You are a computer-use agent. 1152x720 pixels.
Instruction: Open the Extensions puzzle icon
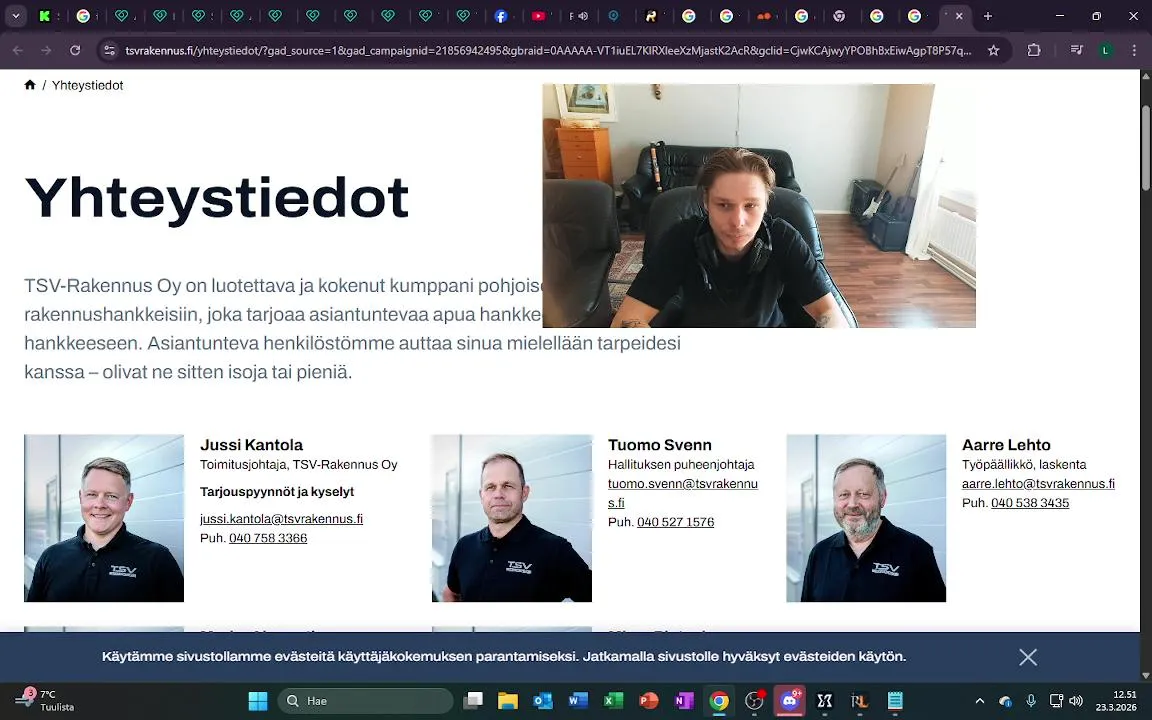(1034, 50)
